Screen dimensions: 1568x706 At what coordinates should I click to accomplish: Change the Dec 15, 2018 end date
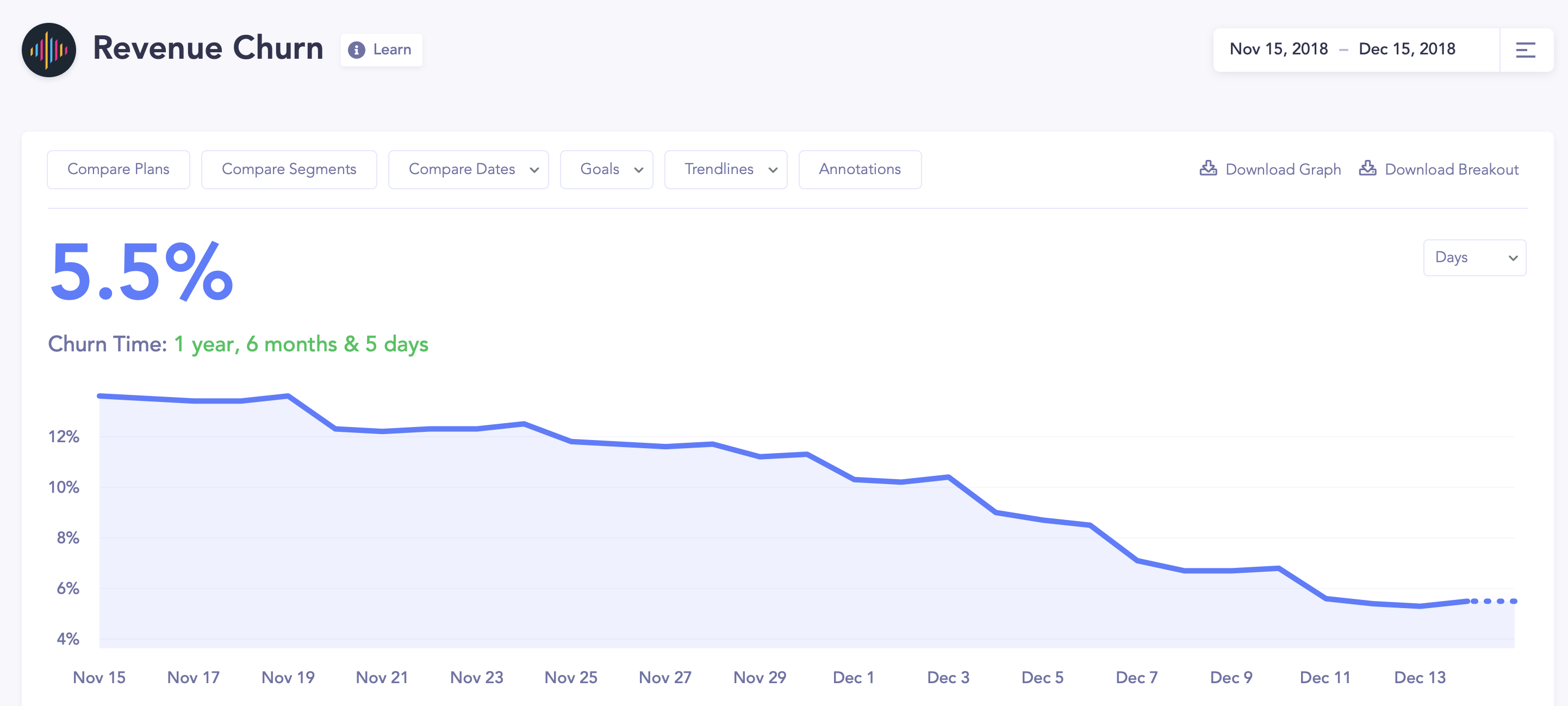pyautogui.click(x=1406, y=49)
